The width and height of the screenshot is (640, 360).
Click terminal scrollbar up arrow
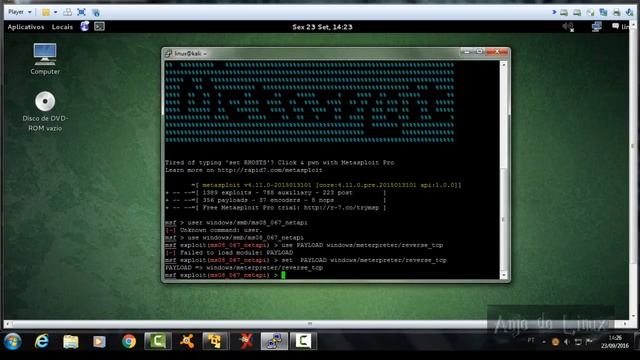coord(504,65)
